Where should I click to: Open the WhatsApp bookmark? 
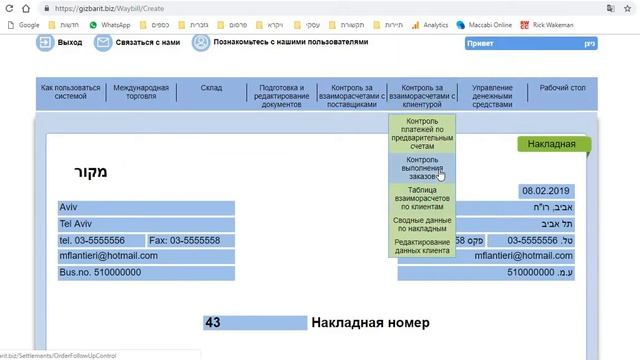(x=110, y=25)
